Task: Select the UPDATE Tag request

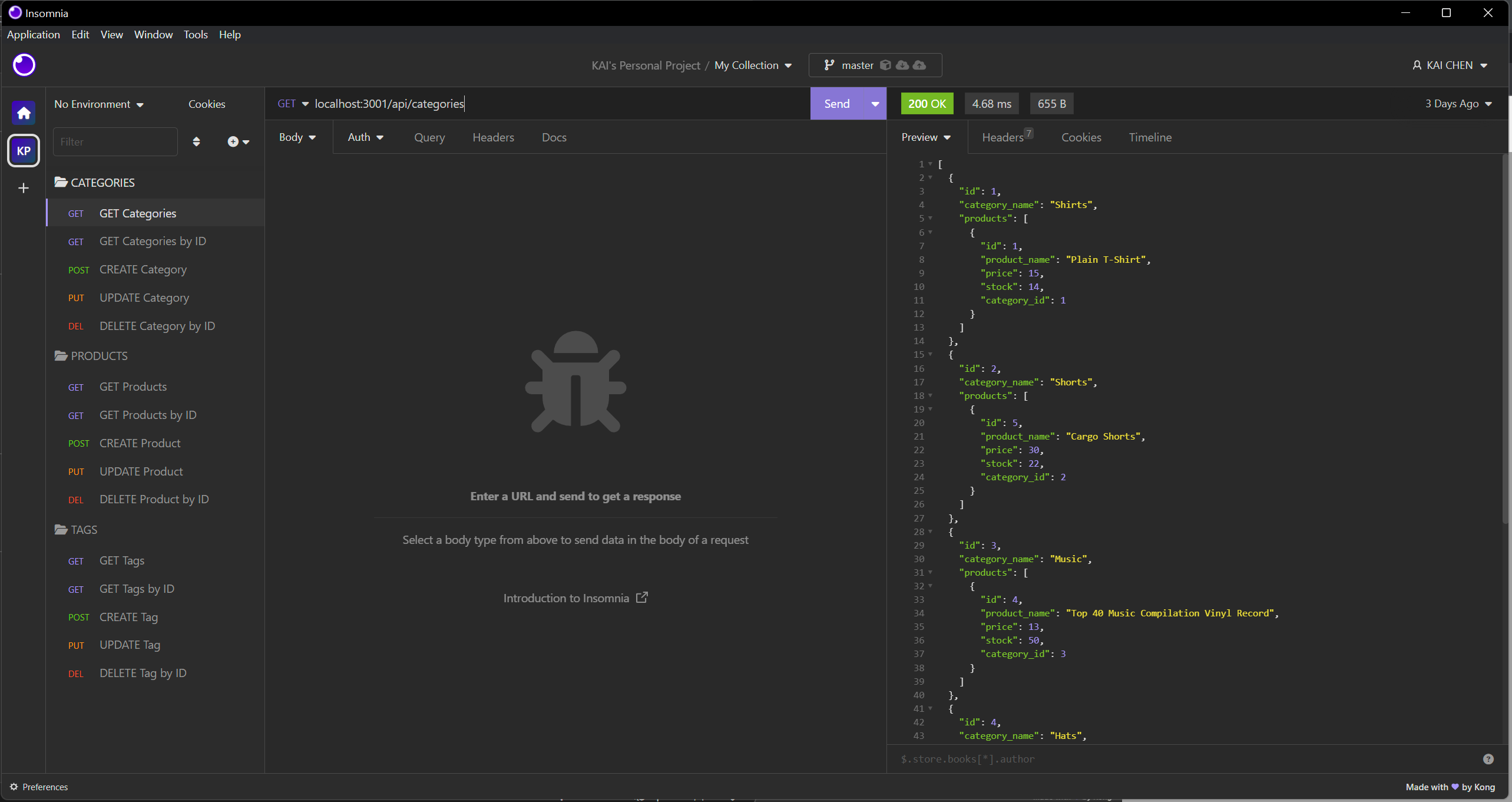Action: tap(155, 645)
